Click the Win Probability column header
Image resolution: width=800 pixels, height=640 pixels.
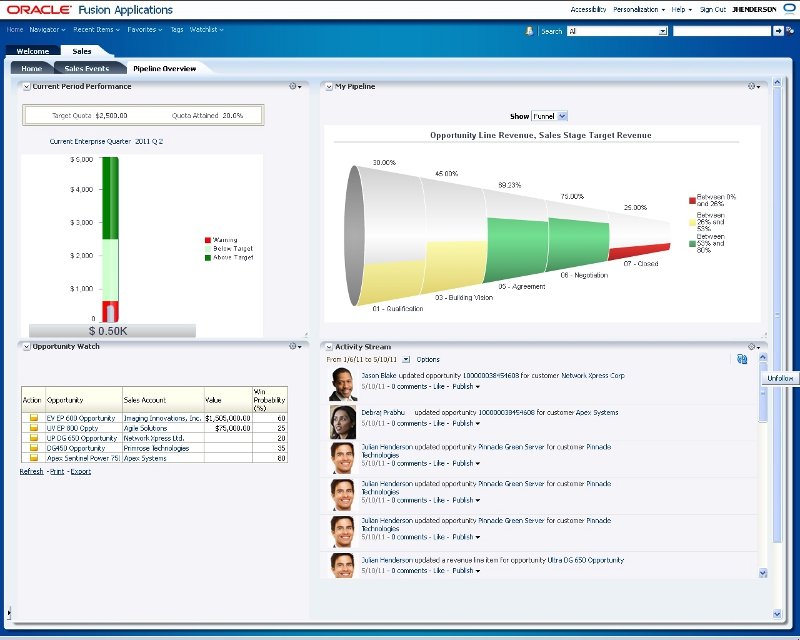269,400
